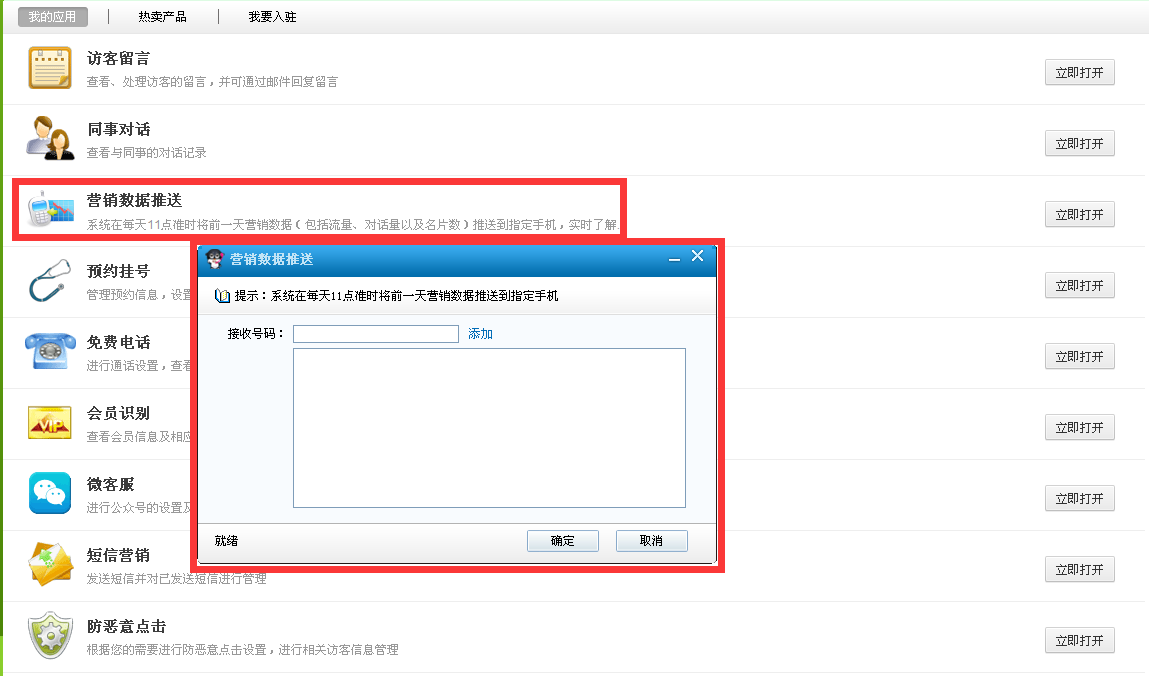Click the 接收号码 input field
Viewport: 1149px width, 676px height.
click(375, 334)
